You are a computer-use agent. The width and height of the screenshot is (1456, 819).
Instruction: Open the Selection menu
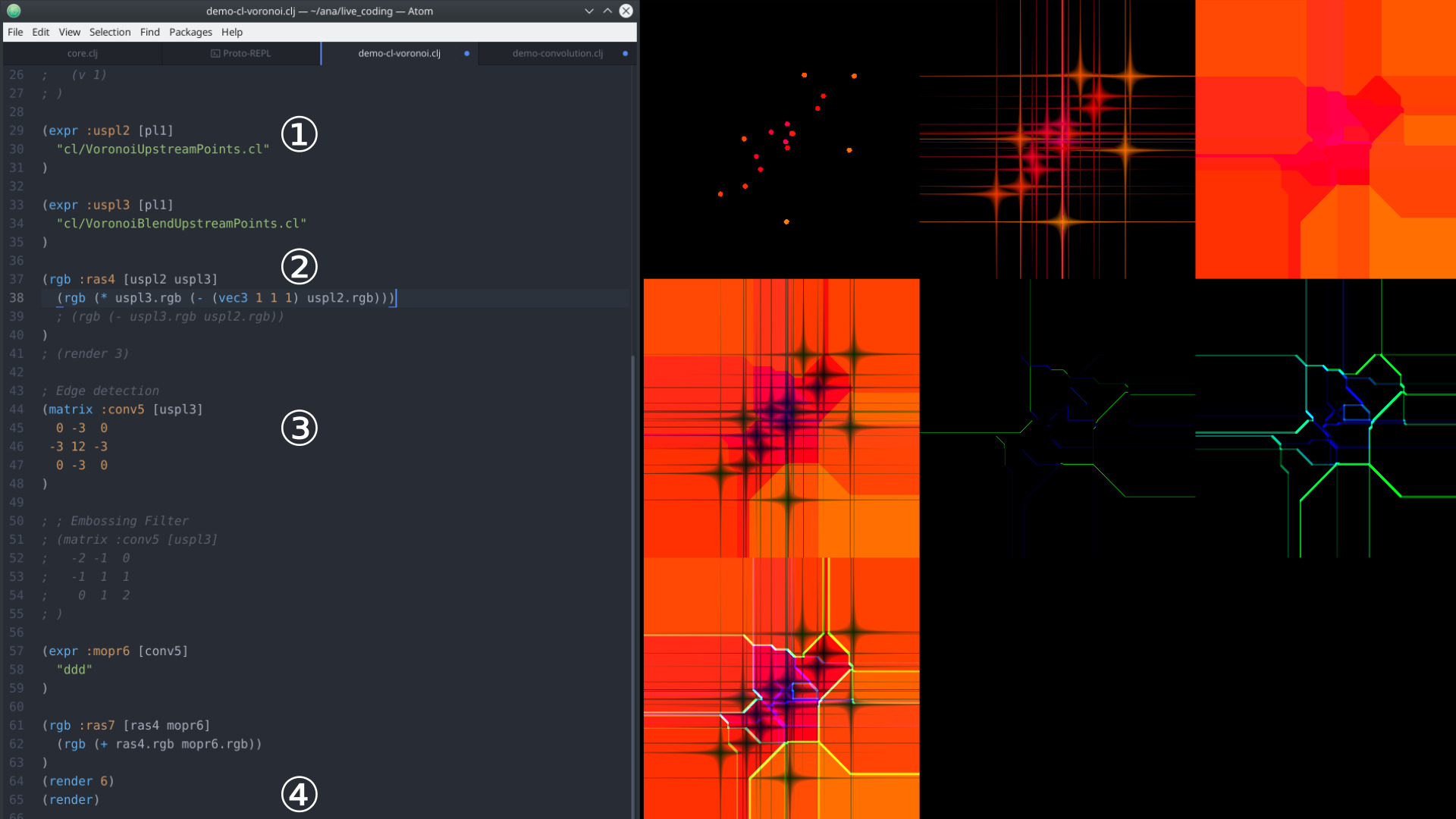pos(110,32)
